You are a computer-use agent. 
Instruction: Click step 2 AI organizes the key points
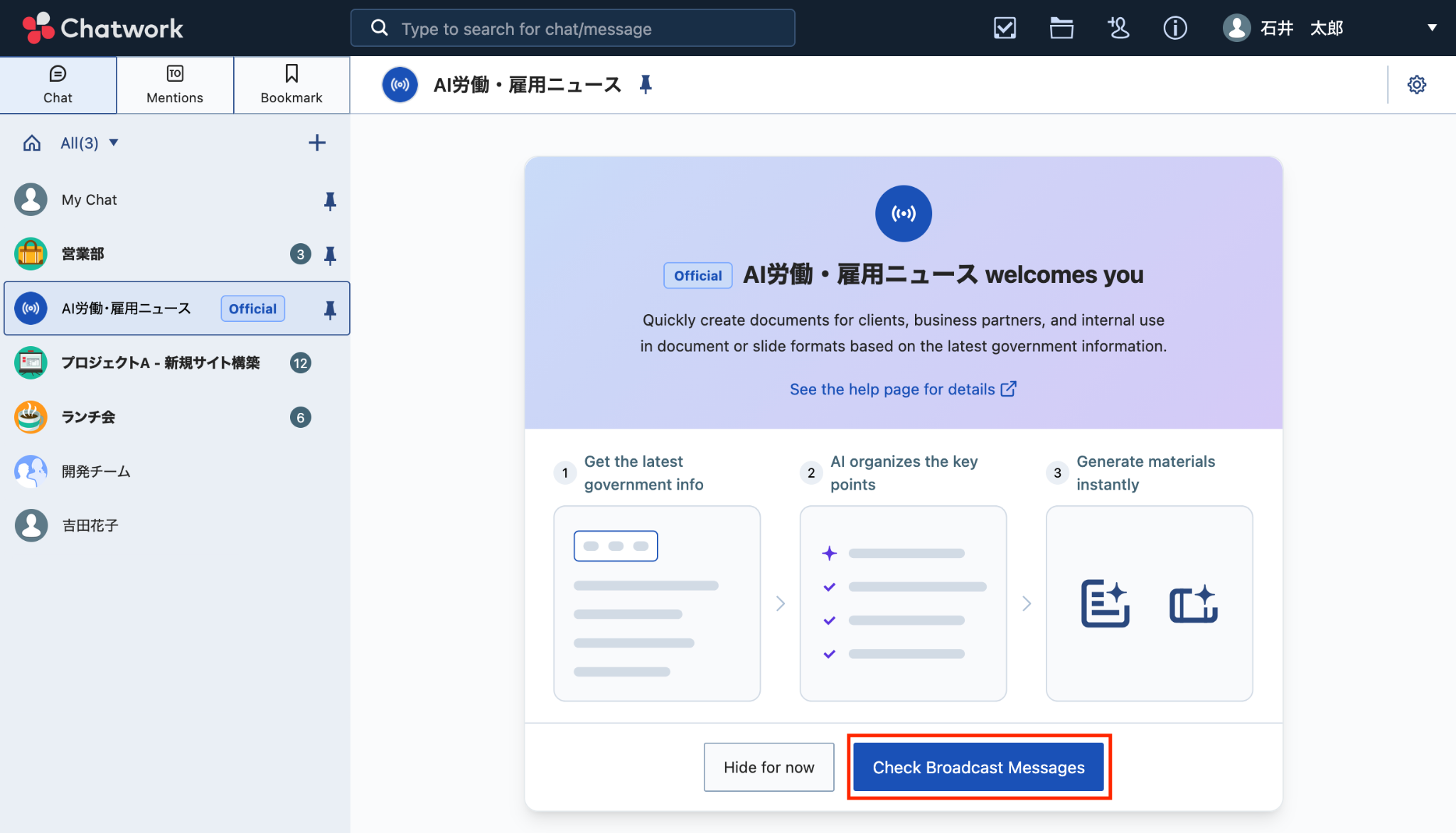click(x=889, y=473)
